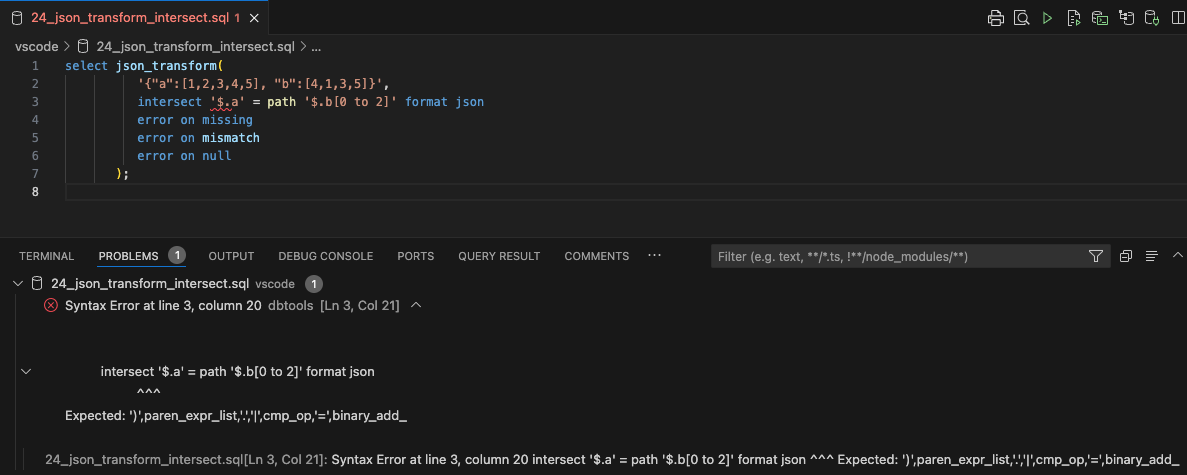The image size is (1187, 475).
Task: Open the problems filter funnel options
Action: tap(1095, 257)
